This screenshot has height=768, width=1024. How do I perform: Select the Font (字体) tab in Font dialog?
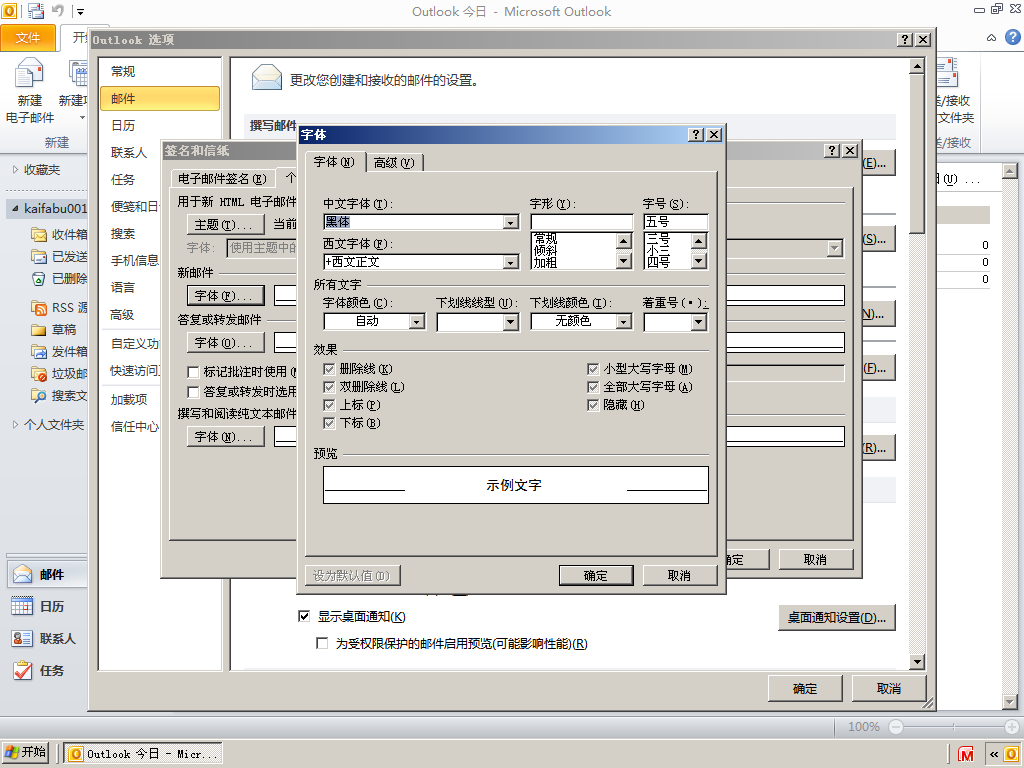pos(334,161)
